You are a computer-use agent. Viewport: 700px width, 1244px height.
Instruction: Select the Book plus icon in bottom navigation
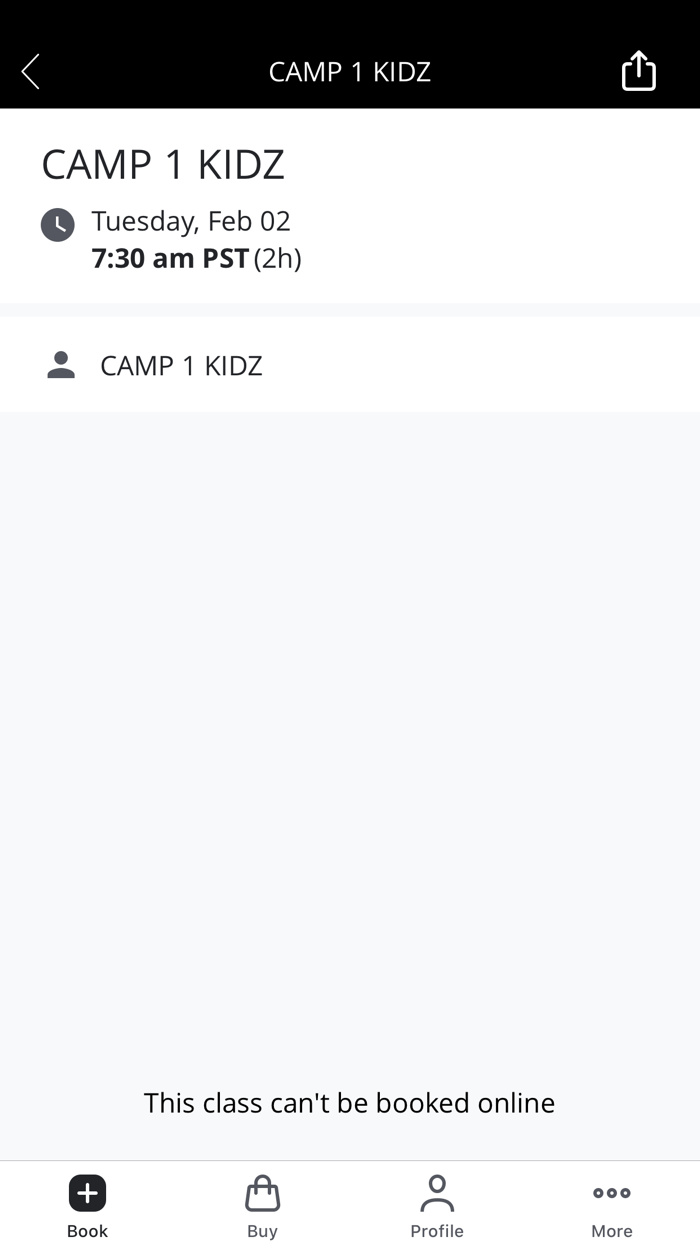[x=87, y=1192]
